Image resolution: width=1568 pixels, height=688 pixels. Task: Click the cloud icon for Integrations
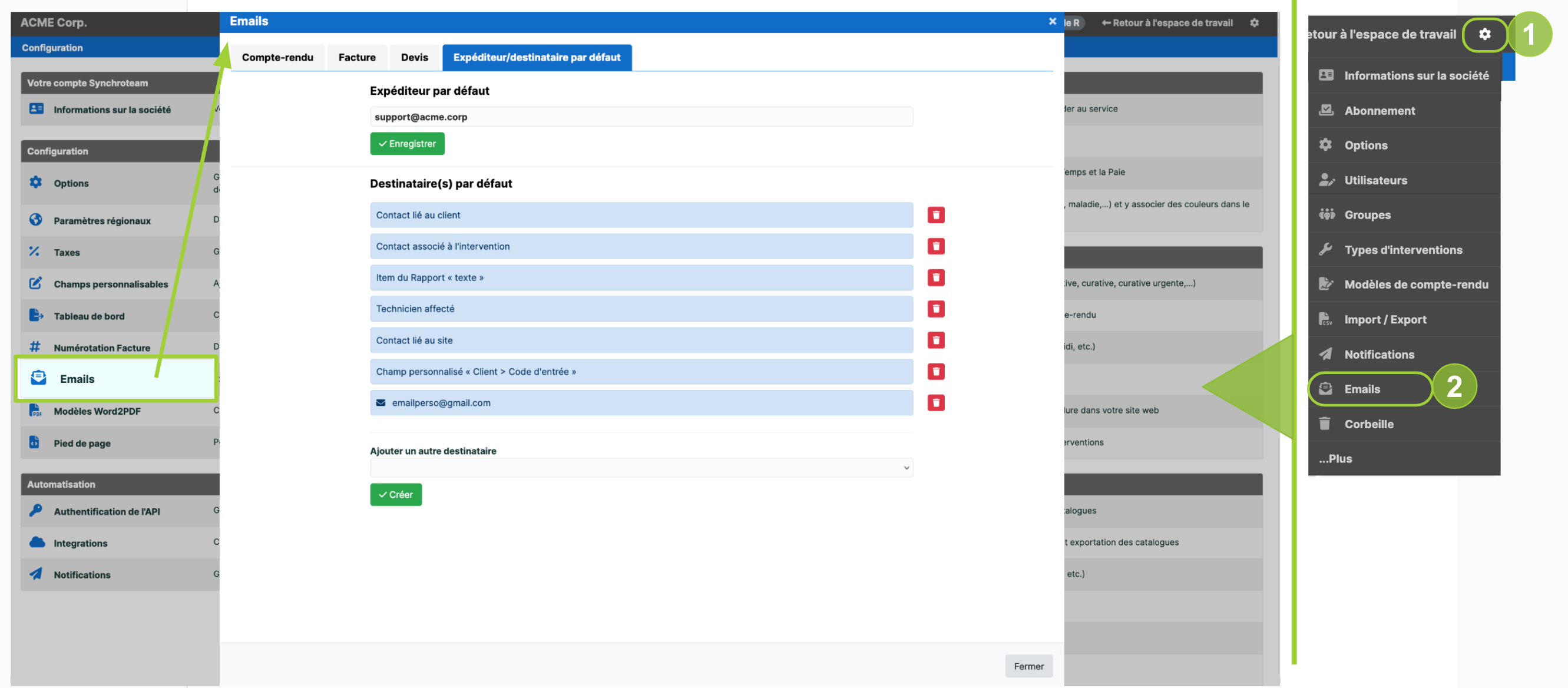coord(37,543)
